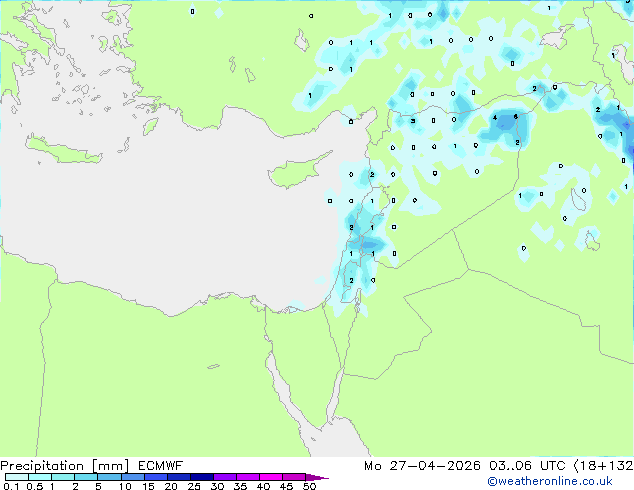Click the 35–40 mm legend swatch
Viewport: 634px width, 490px height.
point(247,477)
